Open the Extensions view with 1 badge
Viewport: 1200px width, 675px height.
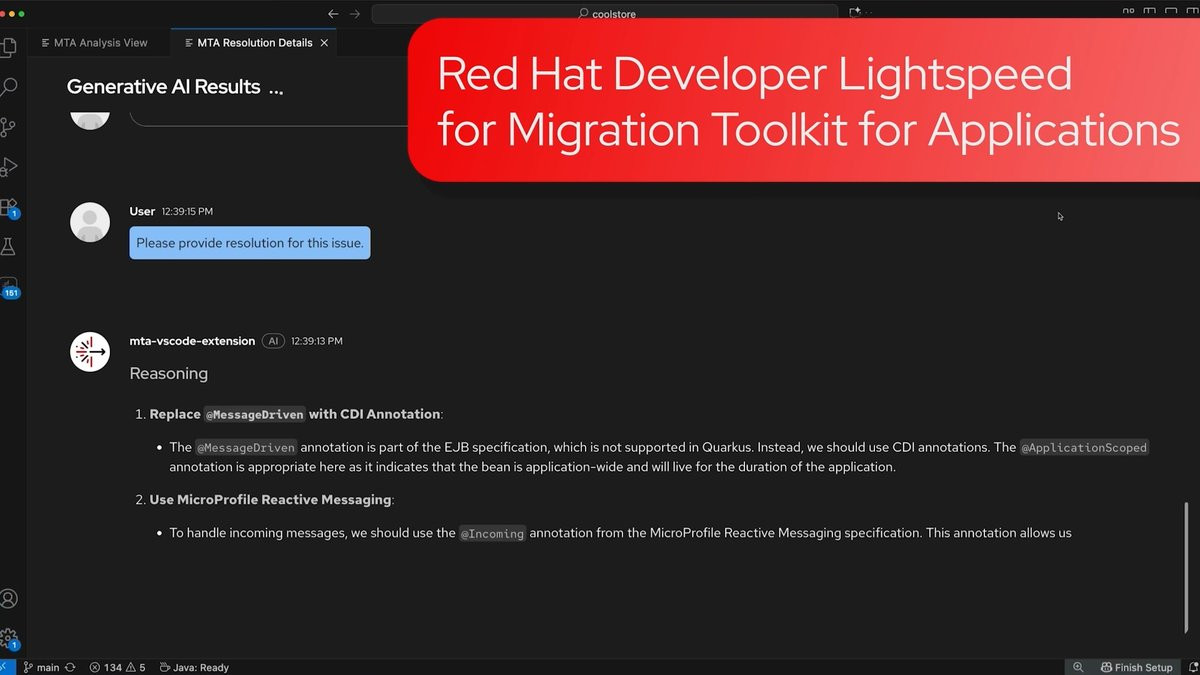9,208
